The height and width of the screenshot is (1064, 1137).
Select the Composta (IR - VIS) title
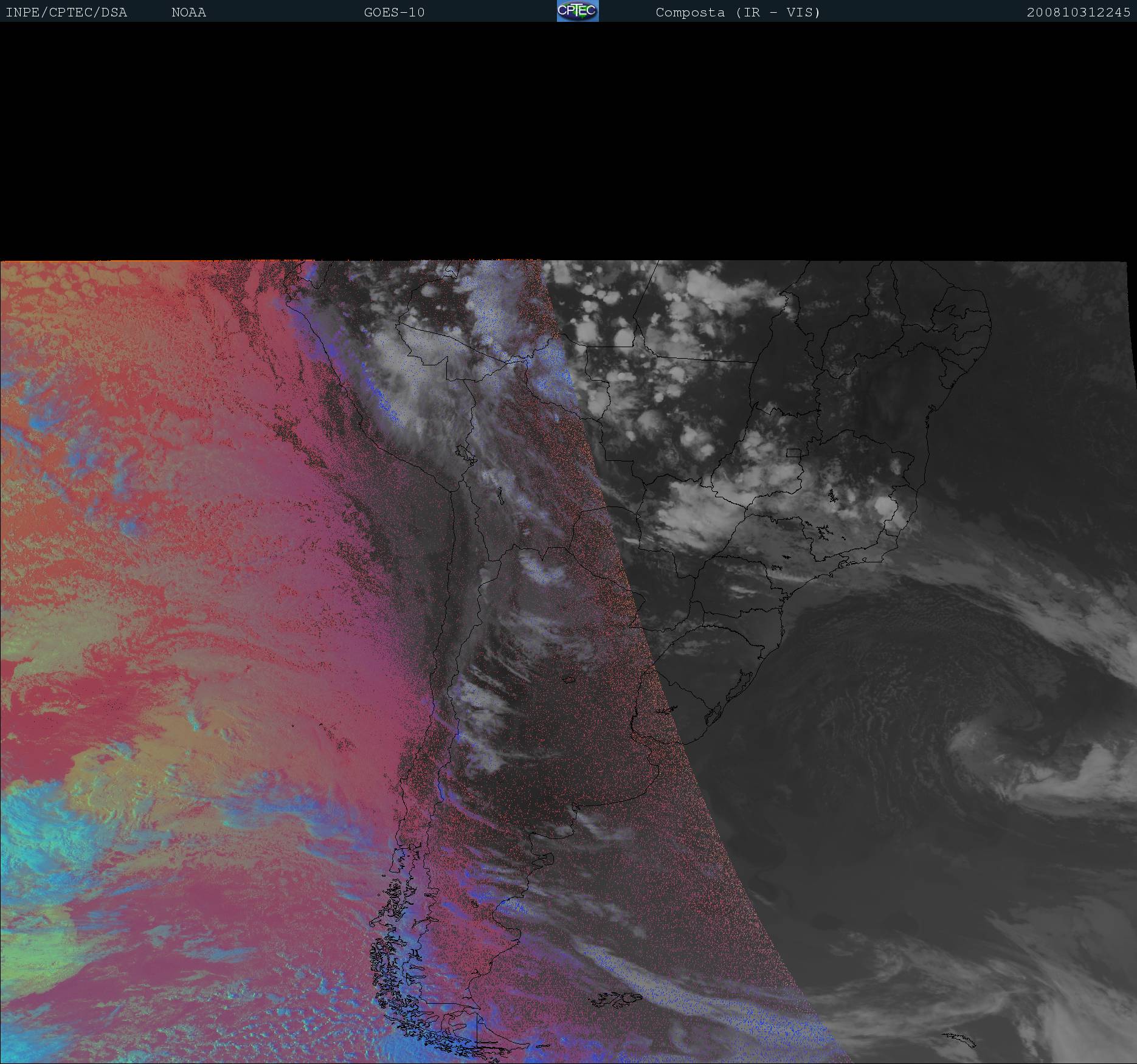[x=738, y=12]
